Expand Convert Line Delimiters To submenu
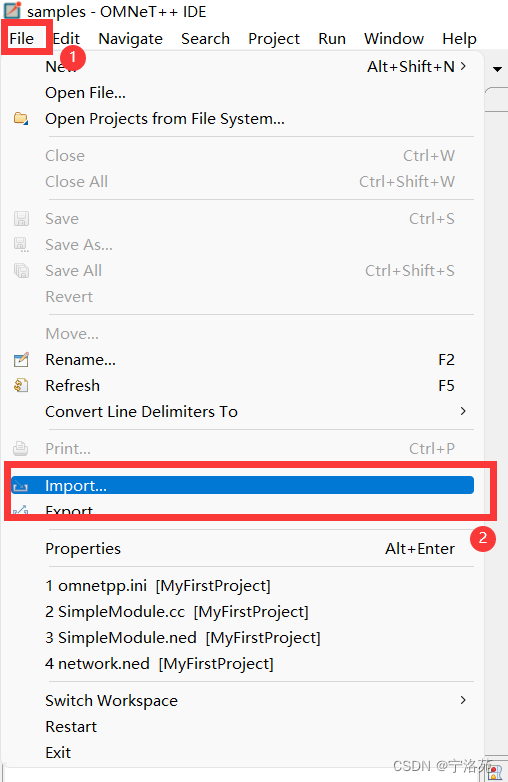Viewport: 508px width, 782px height. click(x=463, y=411)
